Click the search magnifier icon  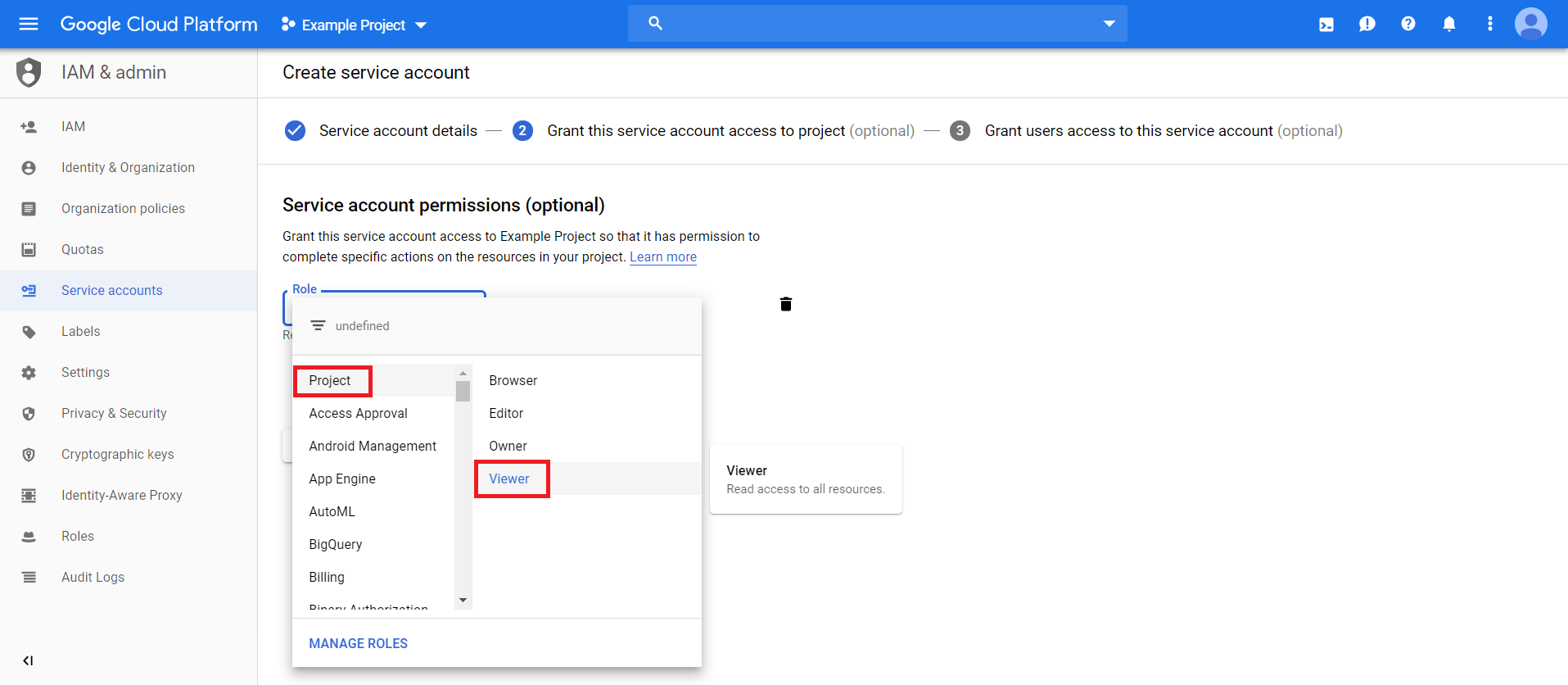655,23
